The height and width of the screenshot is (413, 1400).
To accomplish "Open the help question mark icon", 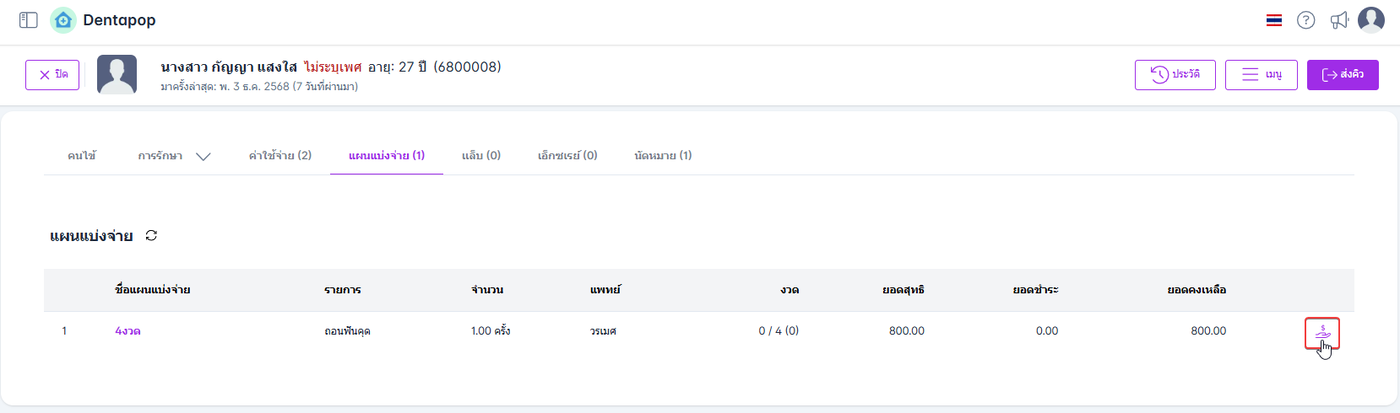I will [1306, 20].
